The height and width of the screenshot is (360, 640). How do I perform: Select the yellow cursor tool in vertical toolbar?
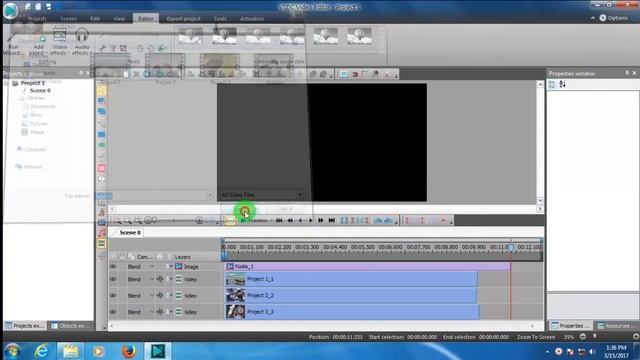[101, 90]
